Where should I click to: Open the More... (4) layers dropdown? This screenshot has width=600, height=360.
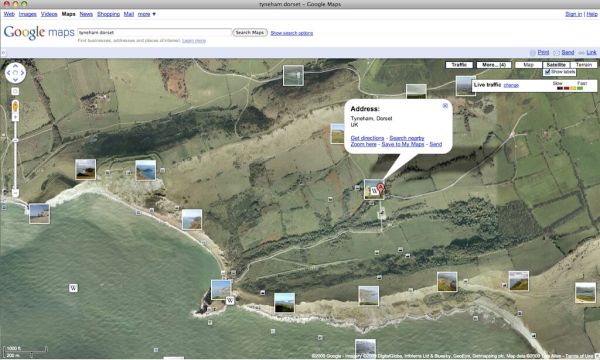[494, 65]
